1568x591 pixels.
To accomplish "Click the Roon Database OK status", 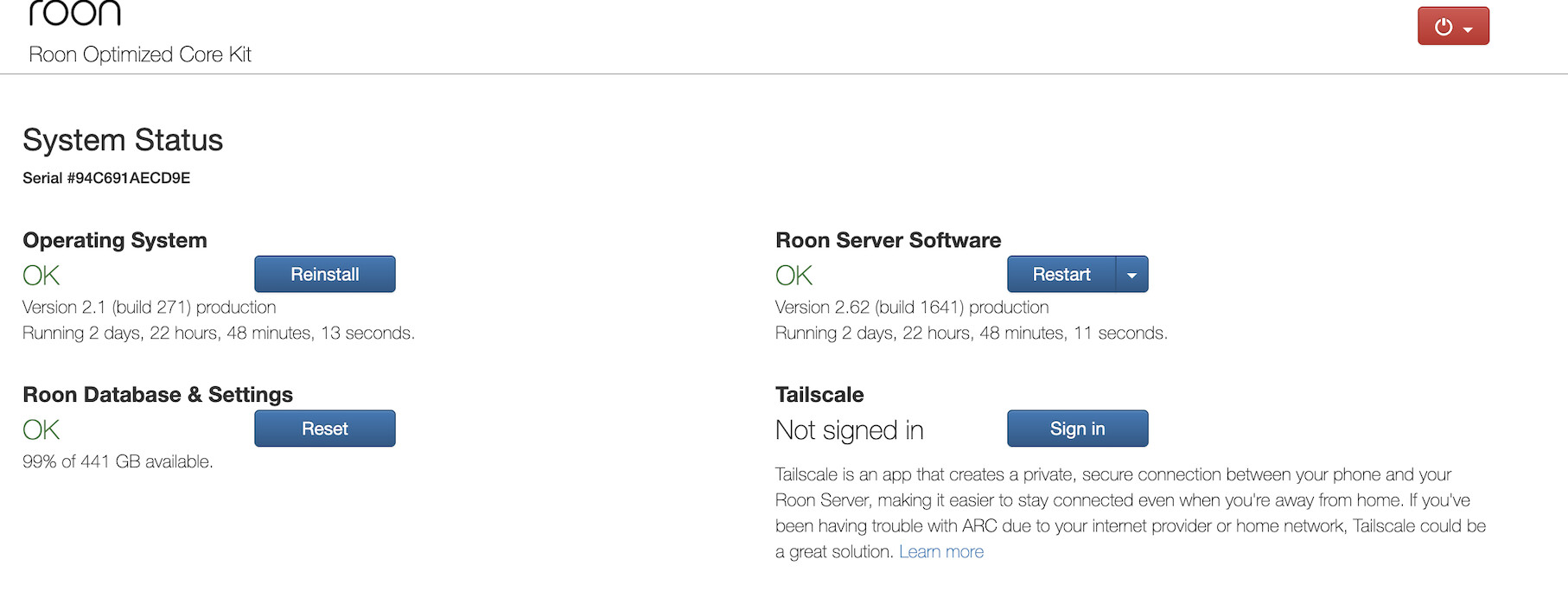I will coord(41,430).
